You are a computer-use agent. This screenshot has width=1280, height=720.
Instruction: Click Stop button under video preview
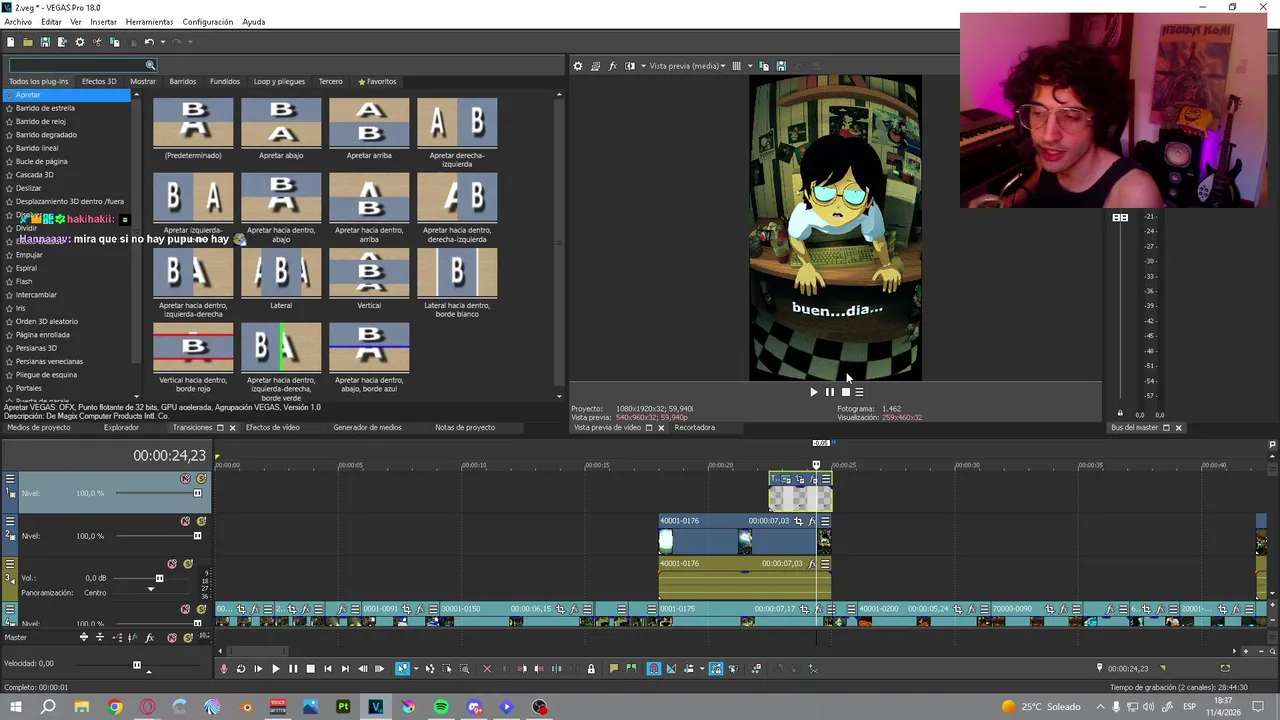click(845, 392)
